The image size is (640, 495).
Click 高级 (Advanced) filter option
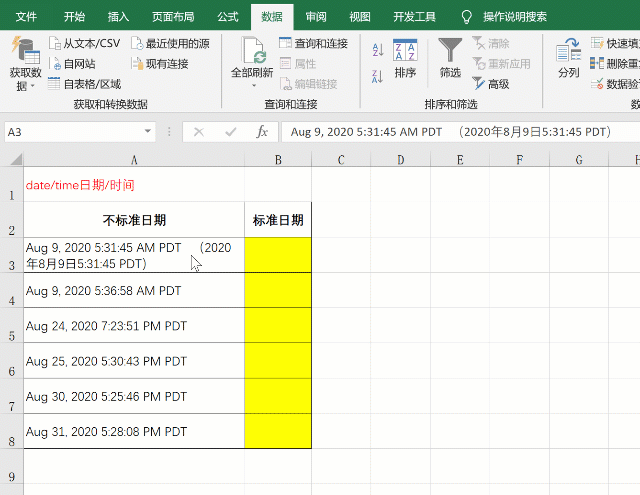pos(490,84)
